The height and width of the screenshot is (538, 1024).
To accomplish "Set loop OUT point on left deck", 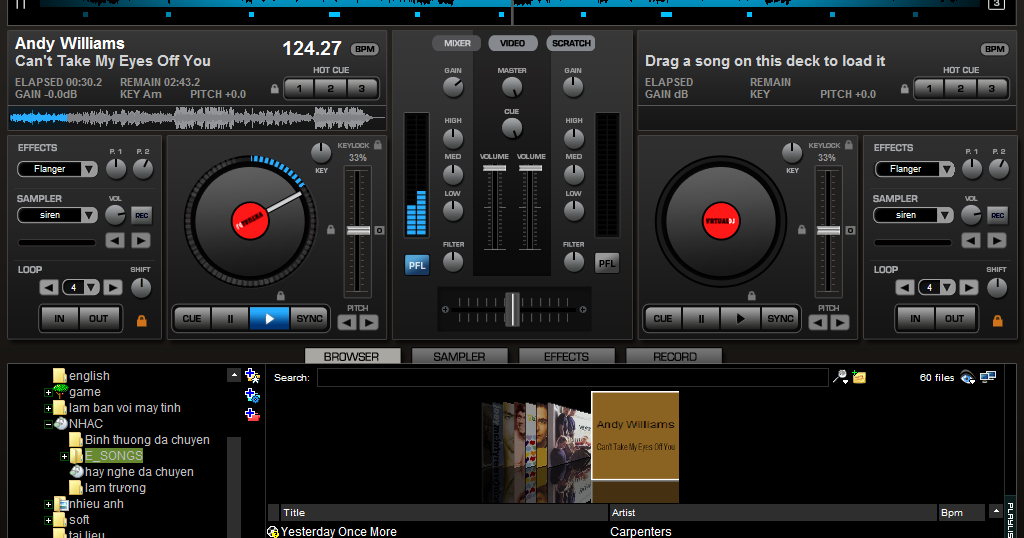I will pos(99,319).
